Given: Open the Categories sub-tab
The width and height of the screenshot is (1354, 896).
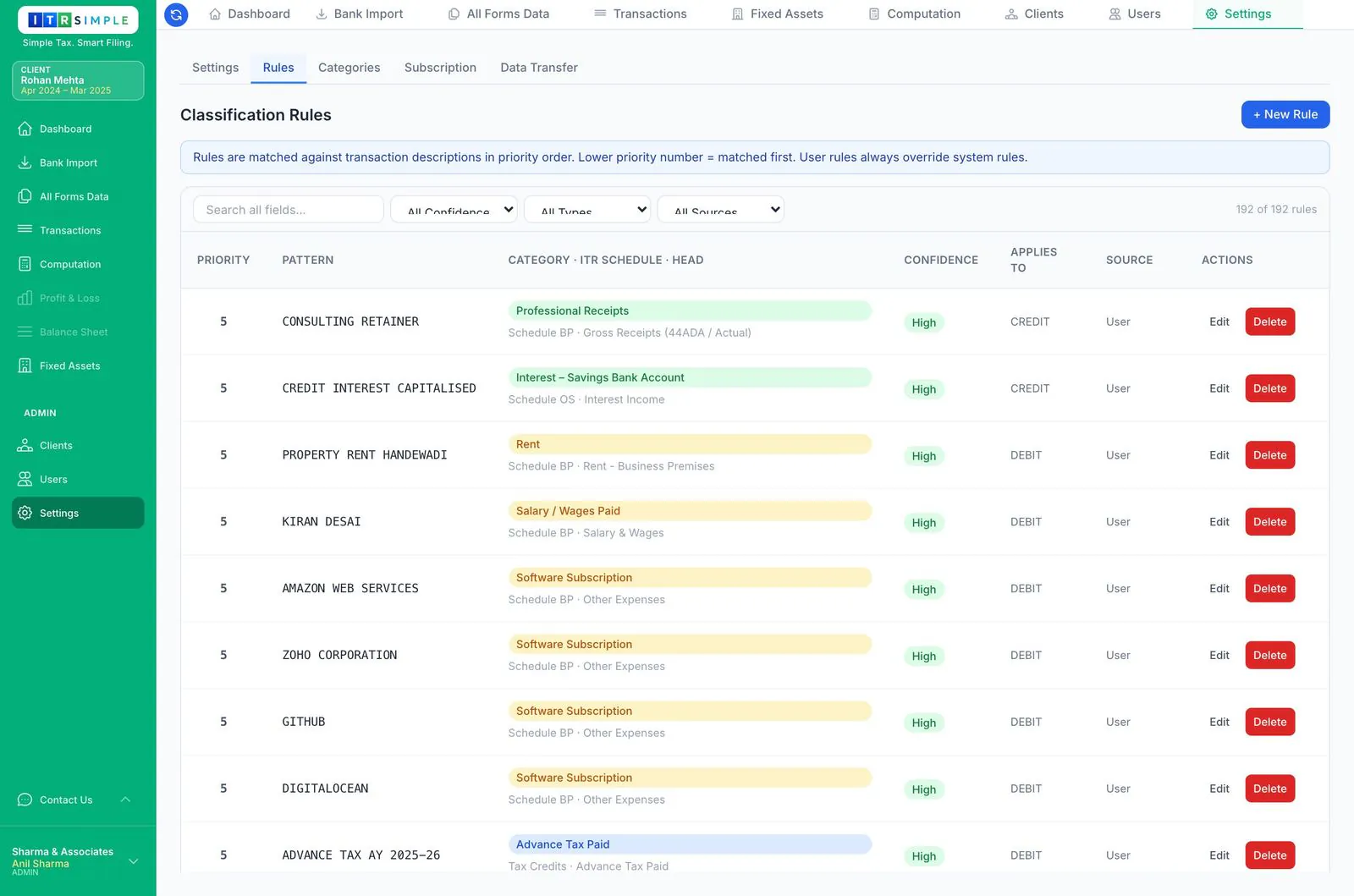Looking at the screenshot, I should point(349,68).
